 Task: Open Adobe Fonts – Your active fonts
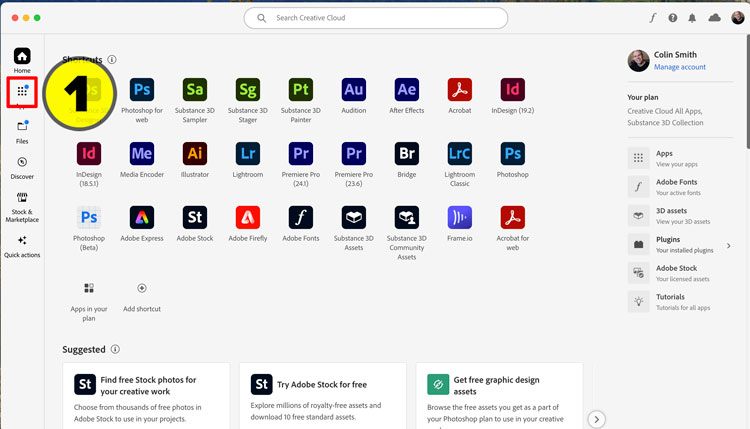click(x=679, y=187)
